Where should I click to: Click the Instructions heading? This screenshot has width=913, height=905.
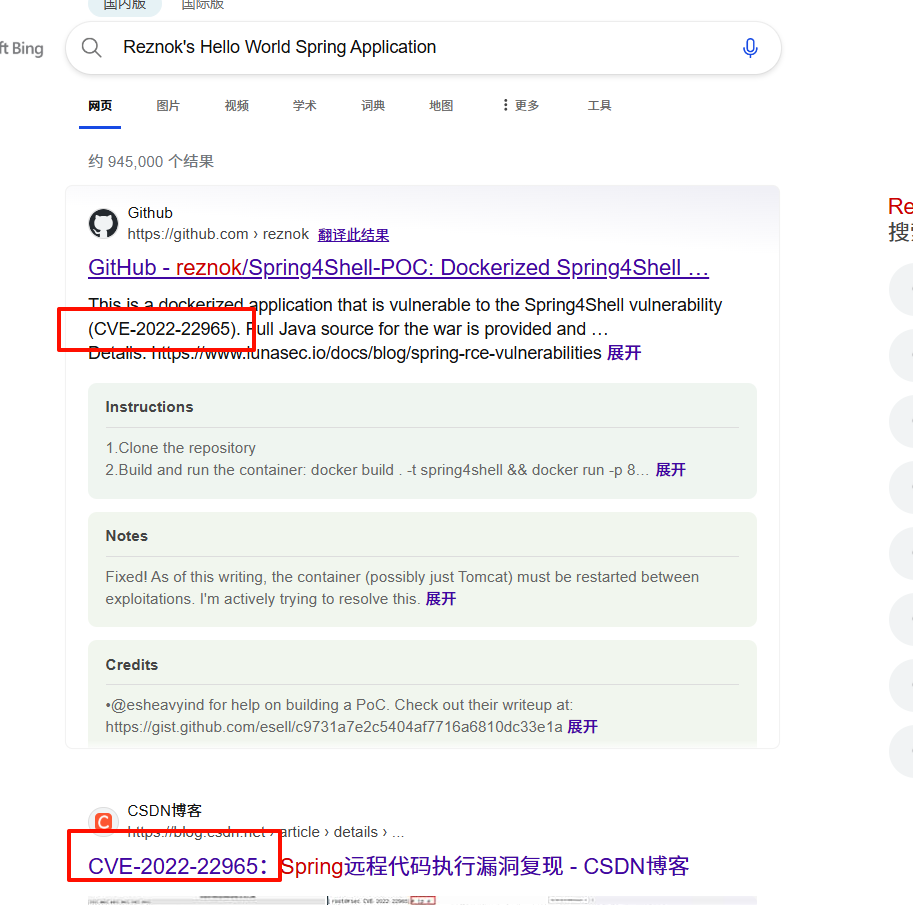click(149, 406)
